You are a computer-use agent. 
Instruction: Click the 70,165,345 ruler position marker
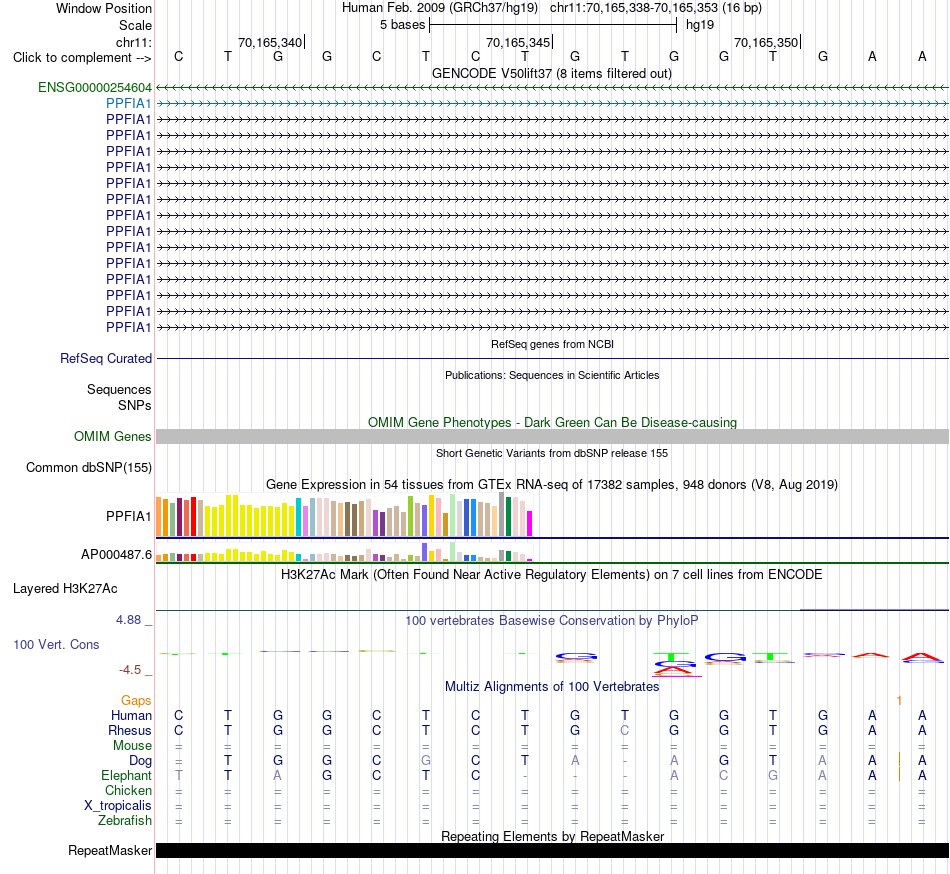tap(519, 42)
